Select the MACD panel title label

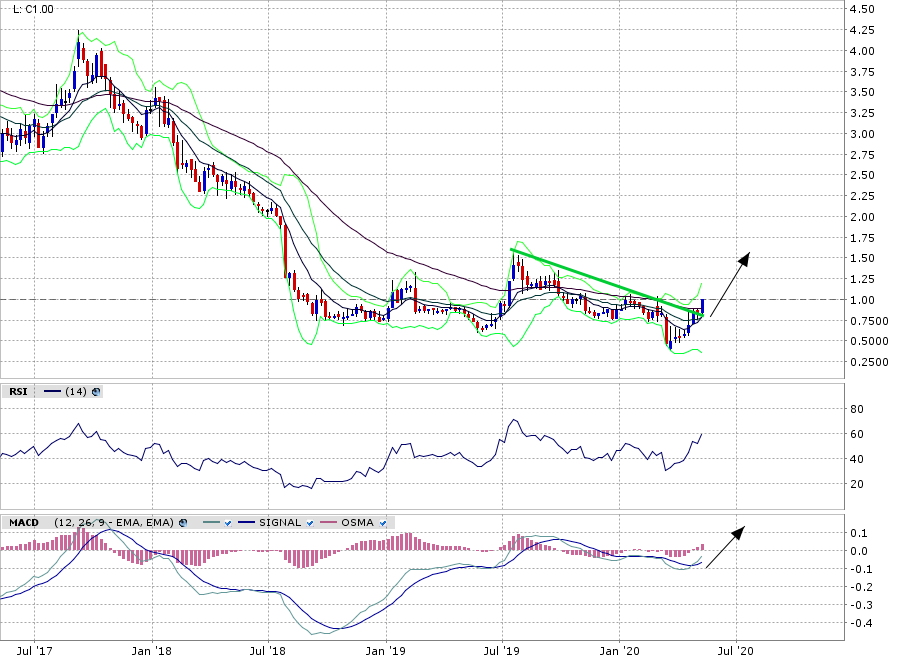24,522
